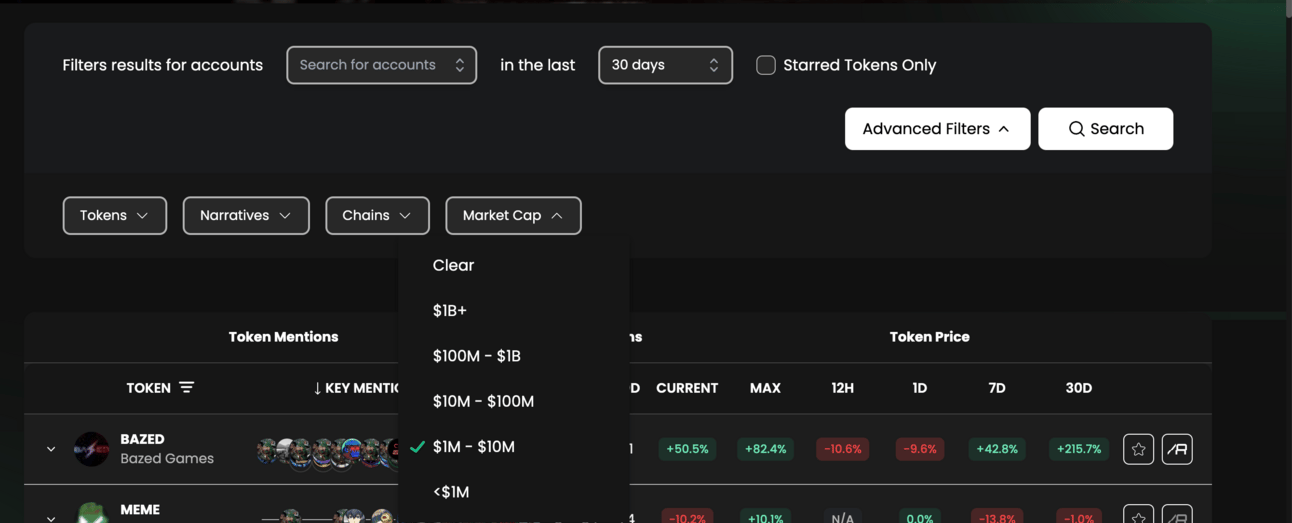Open the Narratives filter dropdown
Image resolution: width=1292 pixels, height=523 pixels.
(246, 216)
